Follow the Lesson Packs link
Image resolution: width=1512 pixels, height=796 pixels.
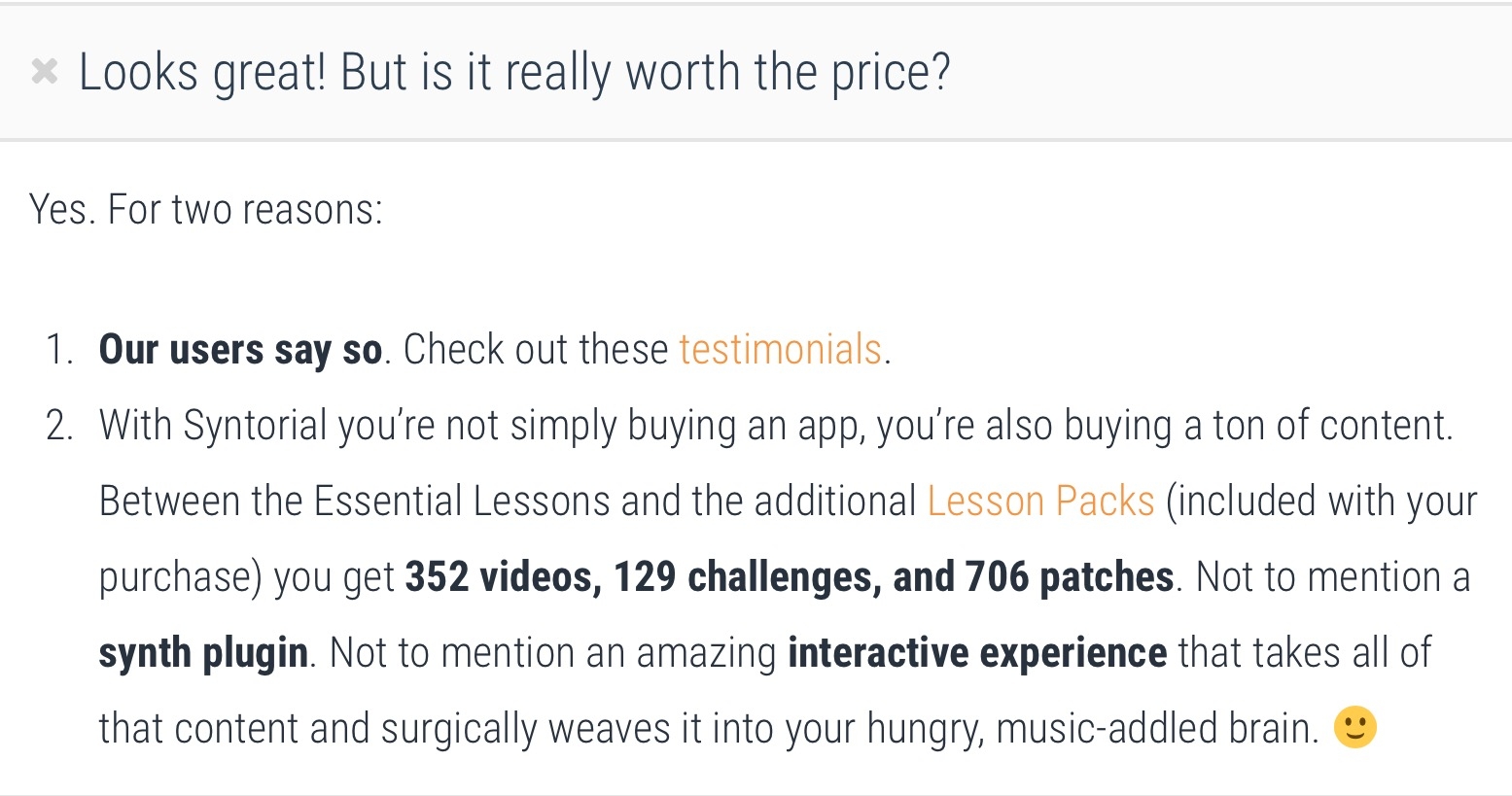[x=1040, y=501]
